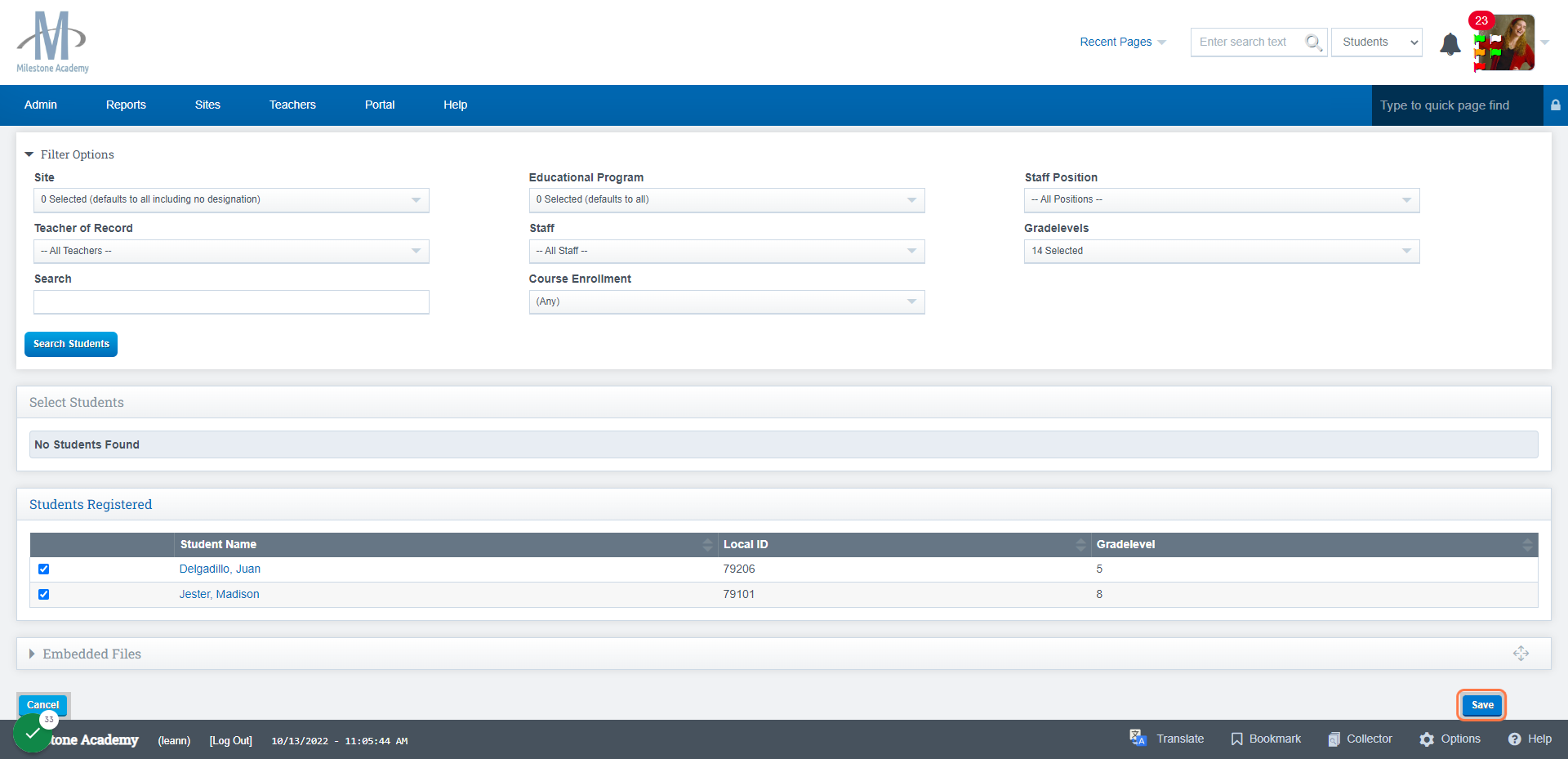
Task: Open the Reports menu
Action: click(x=126, y=105)
